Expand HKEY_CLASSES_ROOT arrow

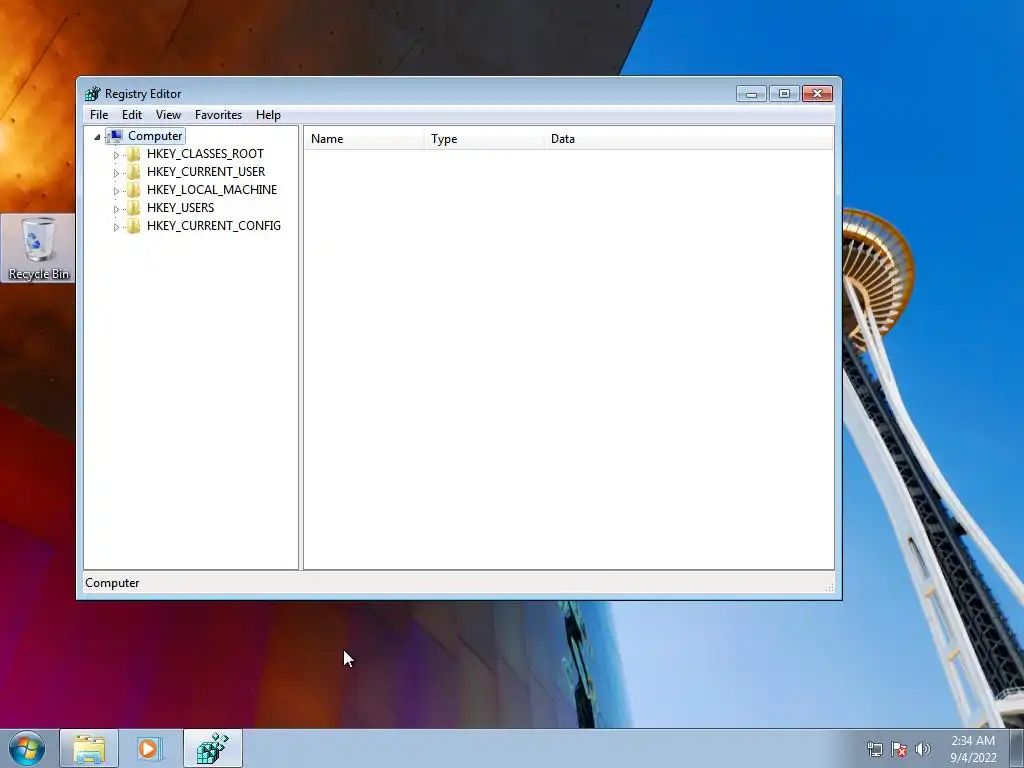point(116,155)
